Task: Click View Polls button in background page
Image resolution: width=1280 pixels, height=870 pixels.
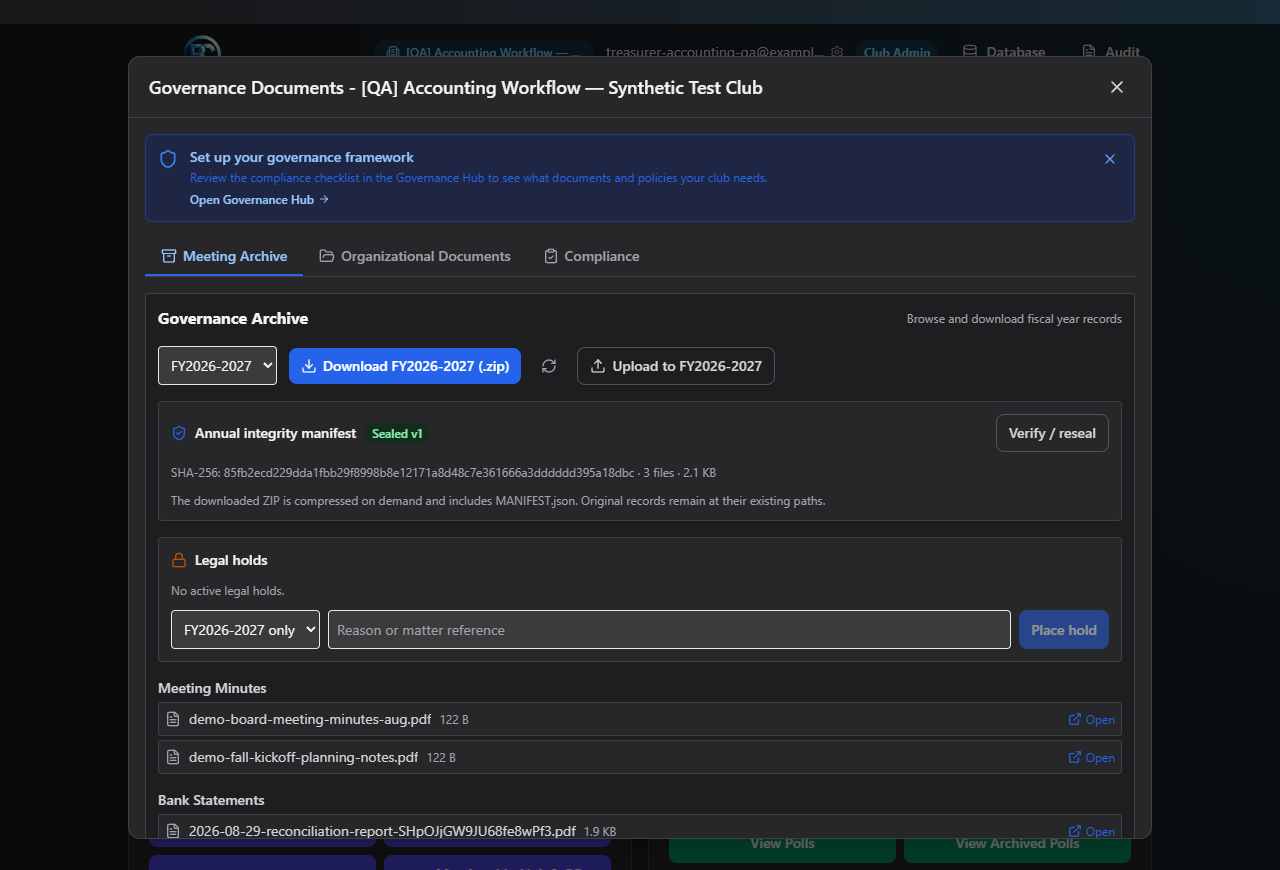Action: click(x=782, y=844)
